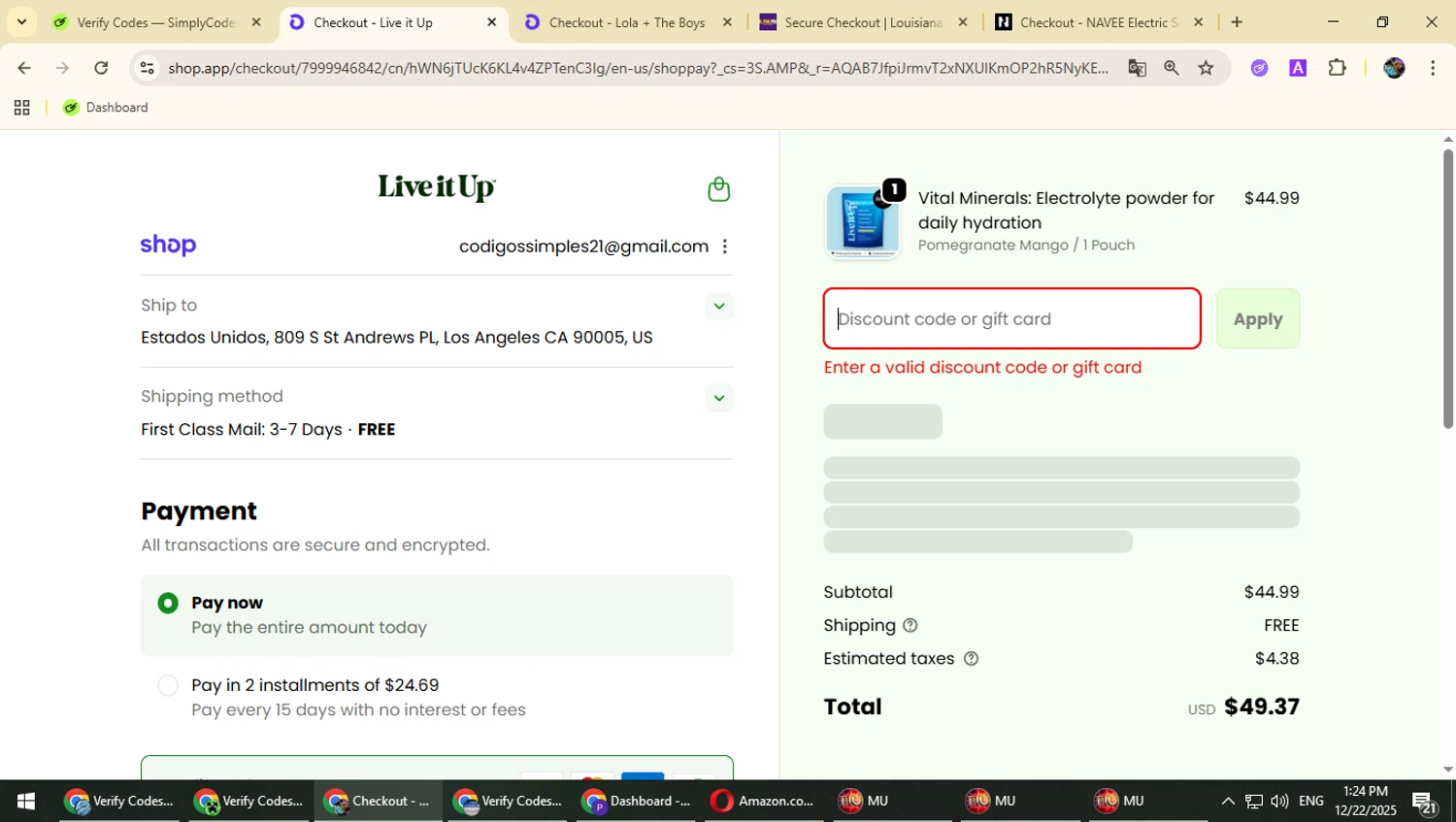This screenshot has width=1456, height=822.
Task: Open the shopping bag cart icon
Action: (718, 189)
